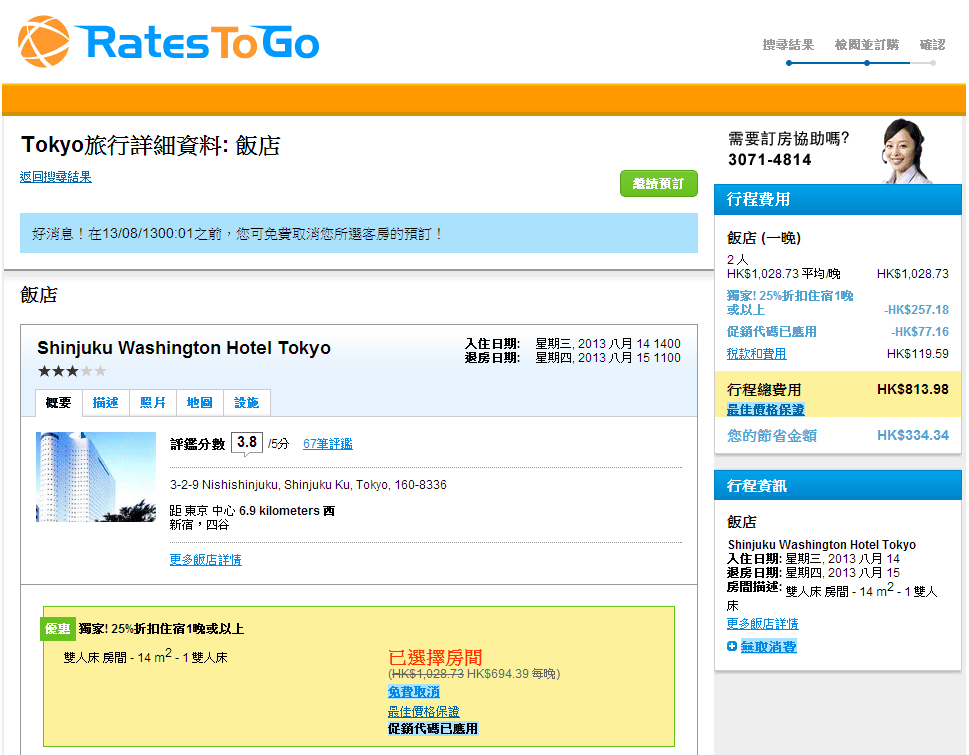This screenshot has width=969, height=755.
Task: Click the RatesToGo globe logo
Action: (x=44, y=42)
